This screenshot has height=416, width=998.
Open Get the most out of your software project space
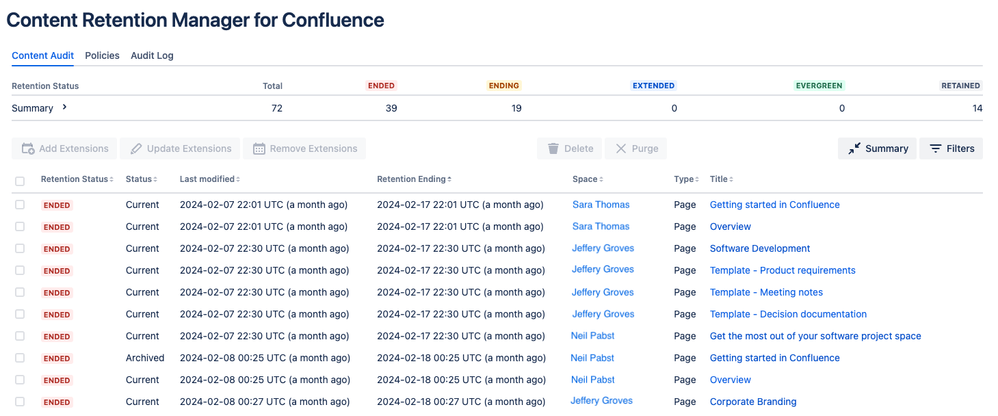pos(815,336)
